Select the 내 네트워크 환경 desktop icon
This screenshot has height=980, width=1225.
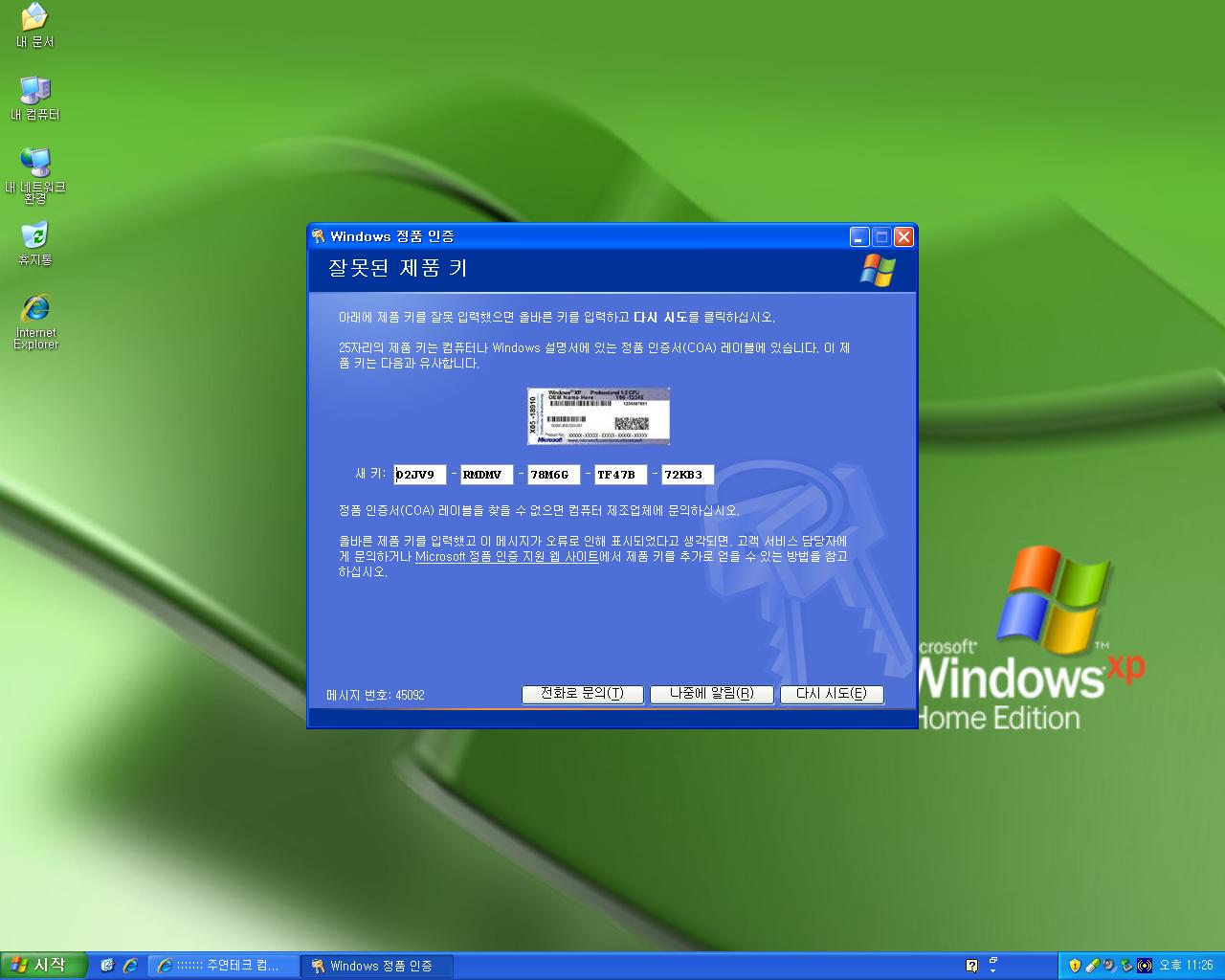point(34,175)
